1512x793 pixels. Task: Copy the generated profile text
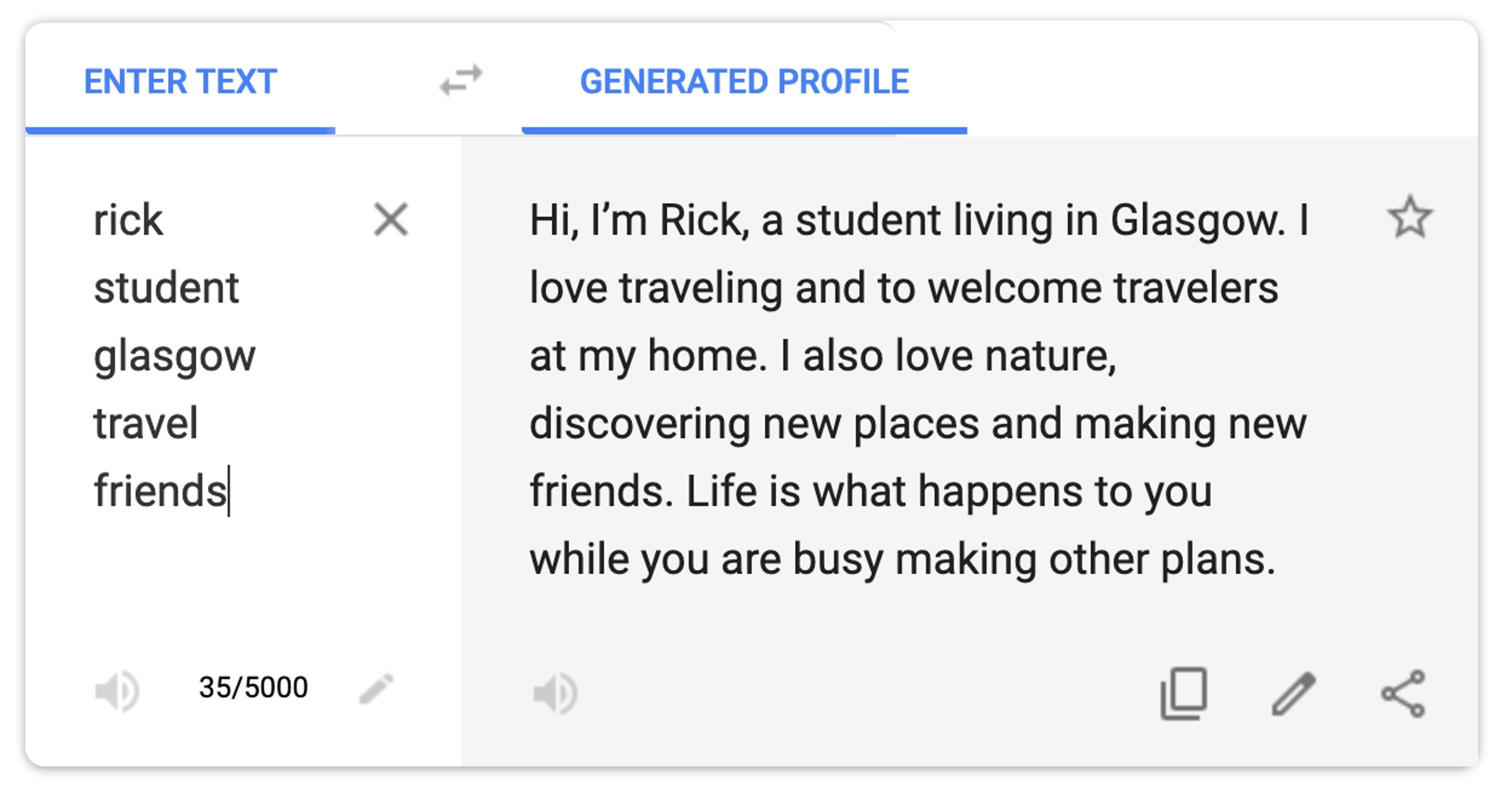click(1184, 694)
